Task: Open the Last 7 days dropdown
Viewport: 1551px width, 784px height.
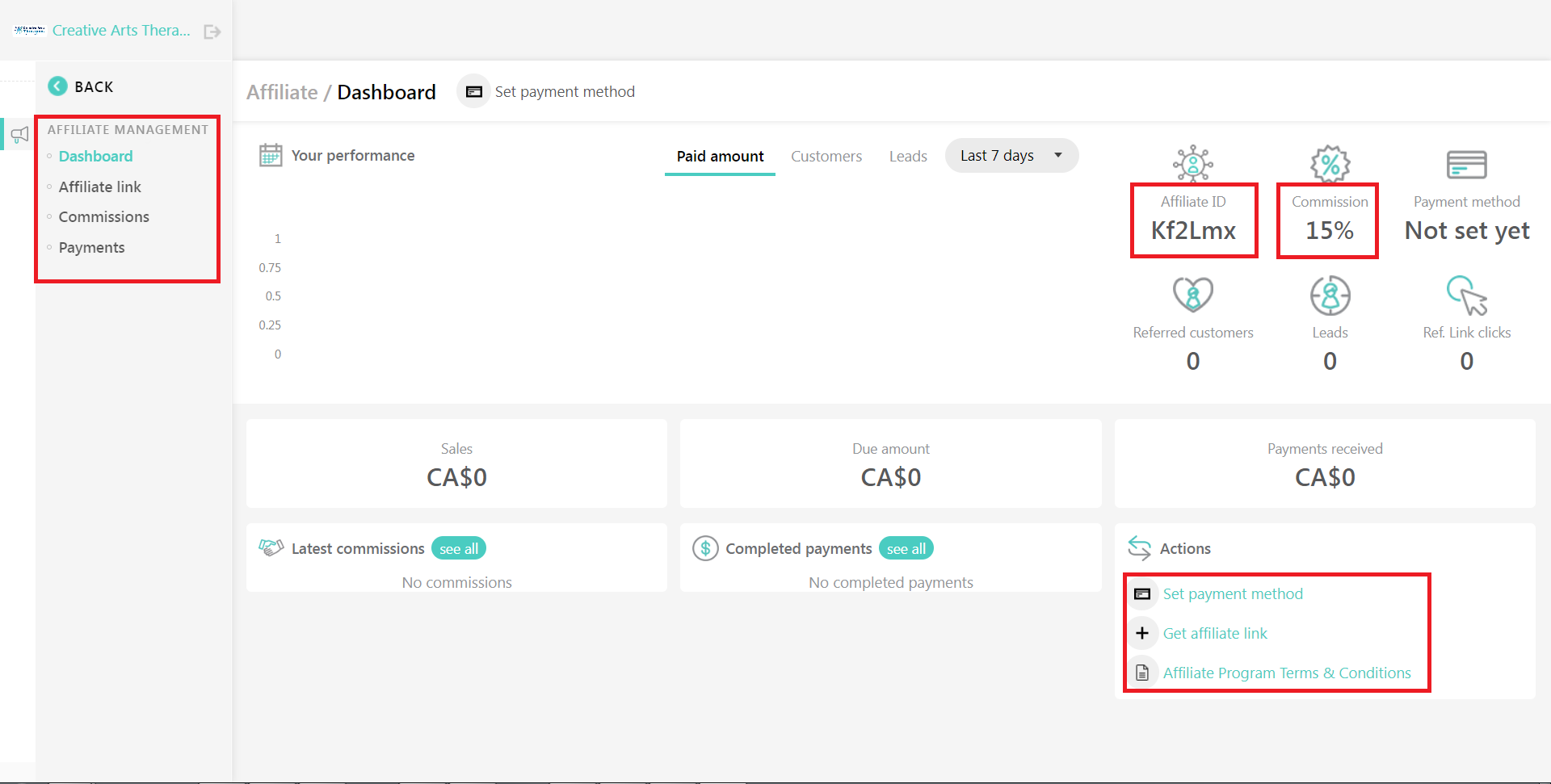Action: pyautogui.click(x=1011, y=155)
